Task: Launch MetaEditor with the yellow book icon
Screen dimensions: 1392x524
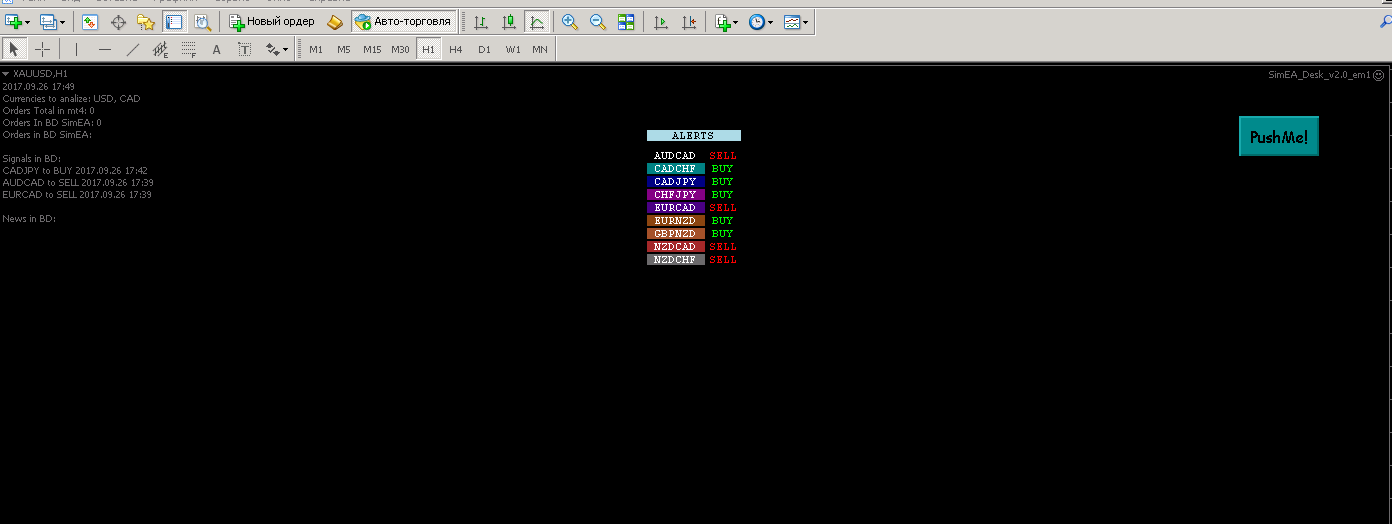Action: point(335,21)
